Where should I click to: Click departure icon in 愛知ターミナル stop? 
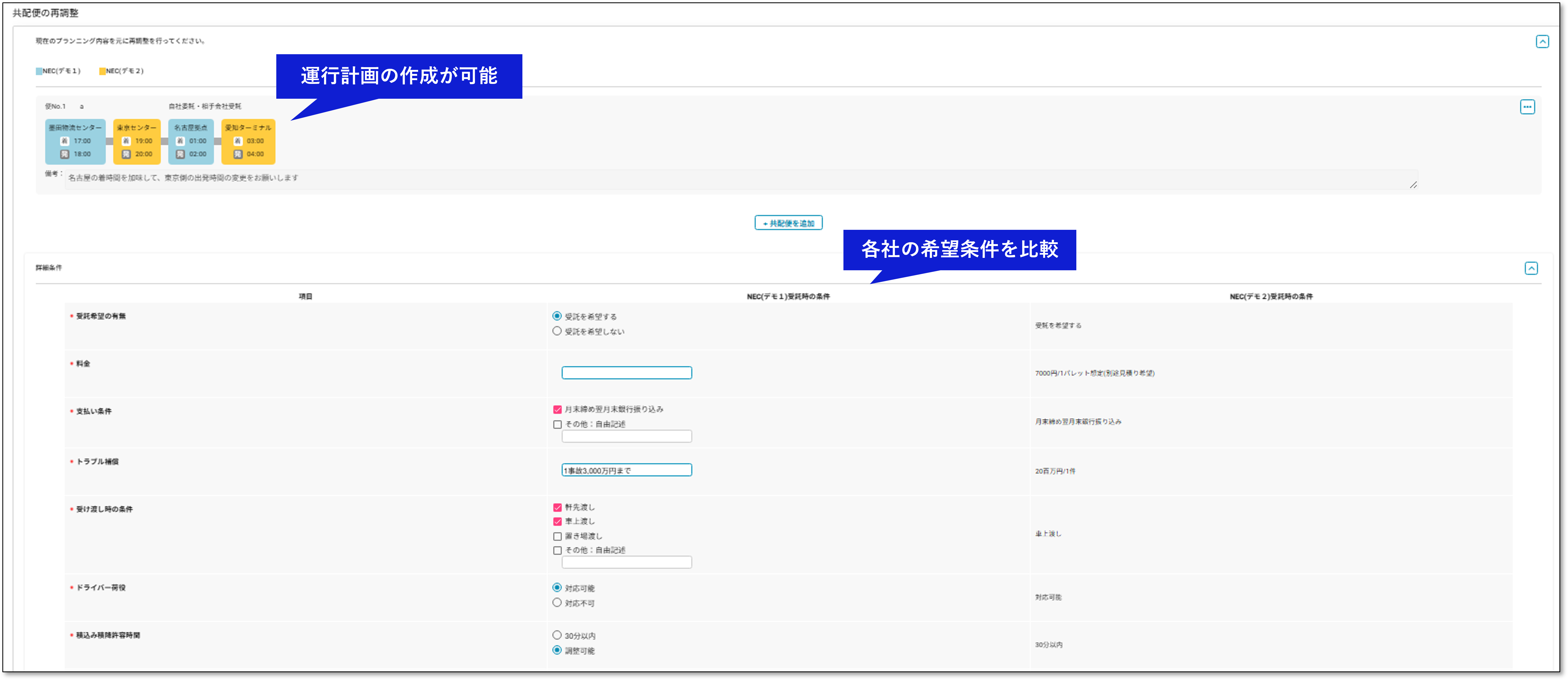coord(238,154)
